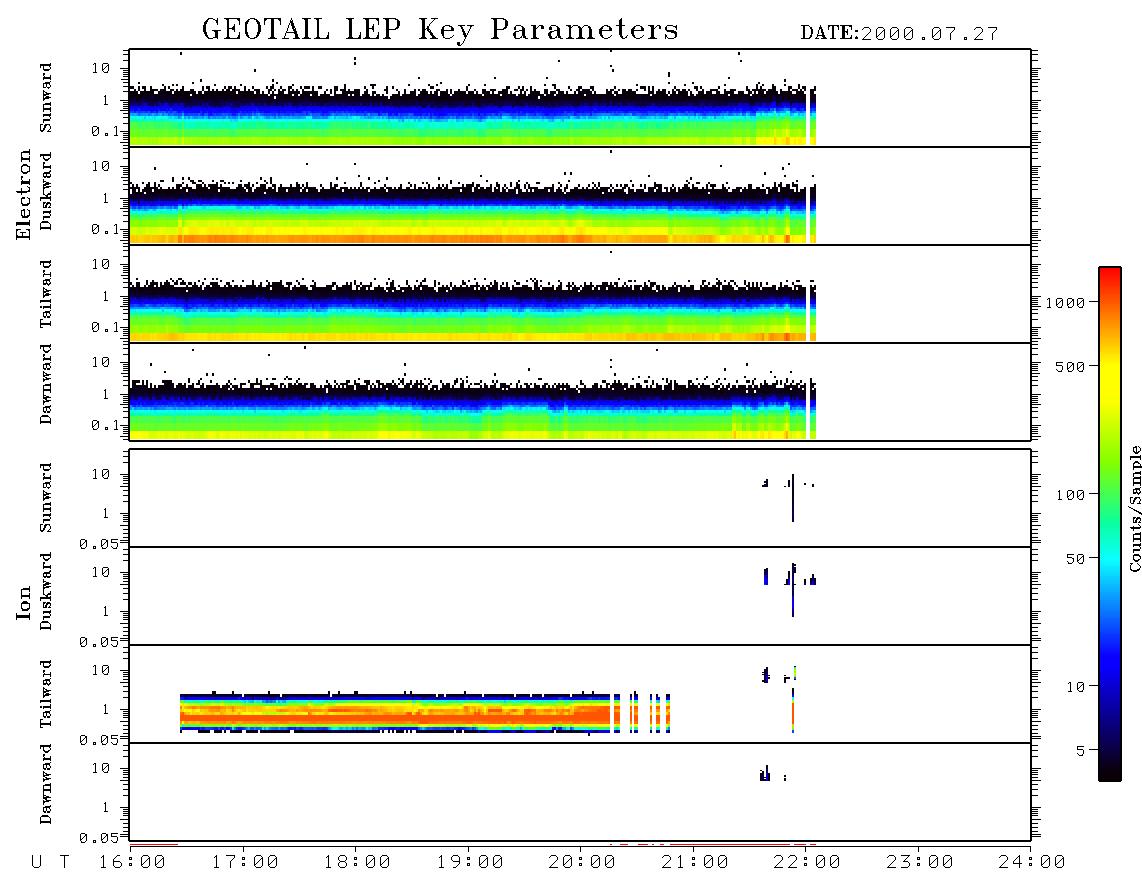Click the 0.05 tick of the Ion Dawnward panel

pyautogui.click(x=98, y=838)
